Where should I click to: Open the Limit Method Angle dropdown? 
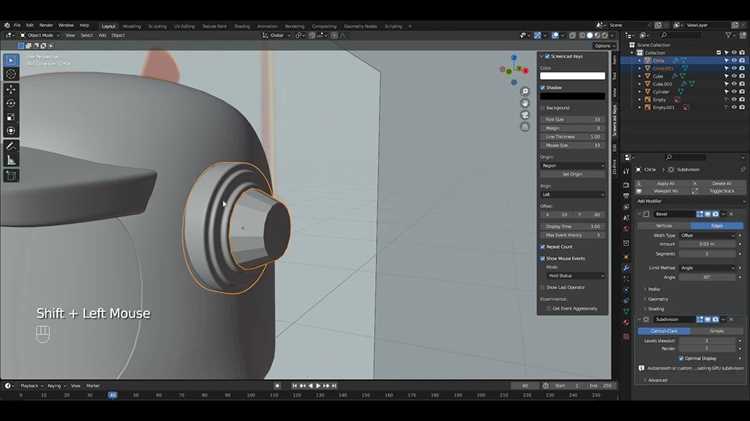tap(707, 268)
